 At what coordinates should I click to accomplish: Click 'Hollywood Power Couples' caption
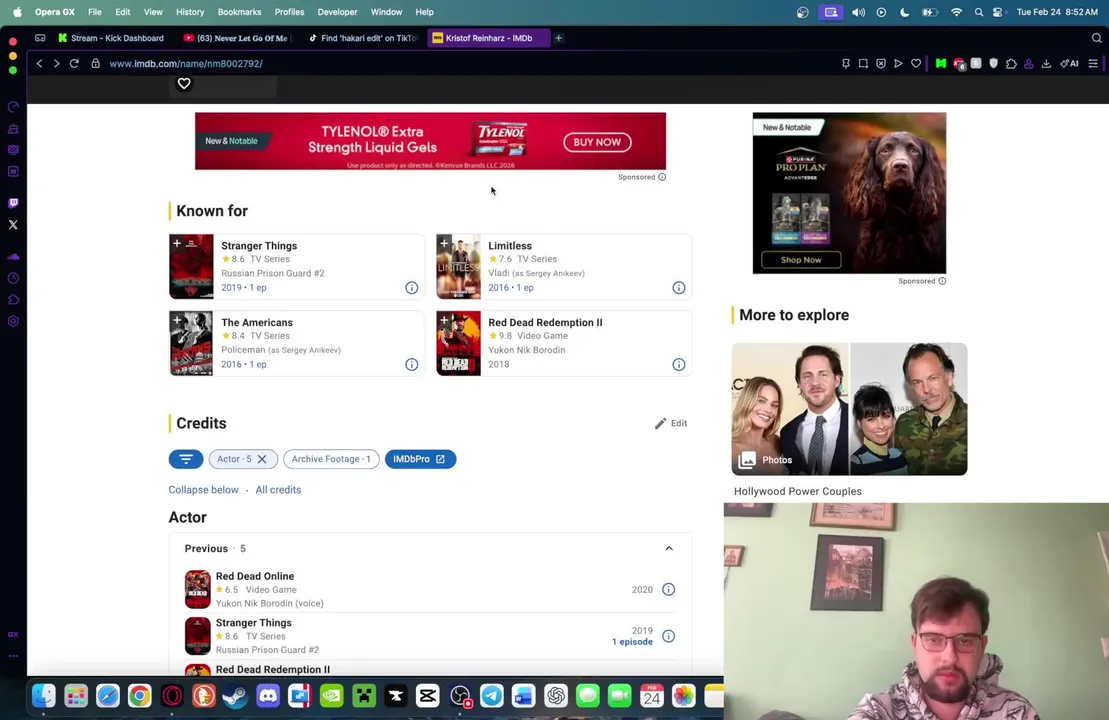(x=798, y=491)
